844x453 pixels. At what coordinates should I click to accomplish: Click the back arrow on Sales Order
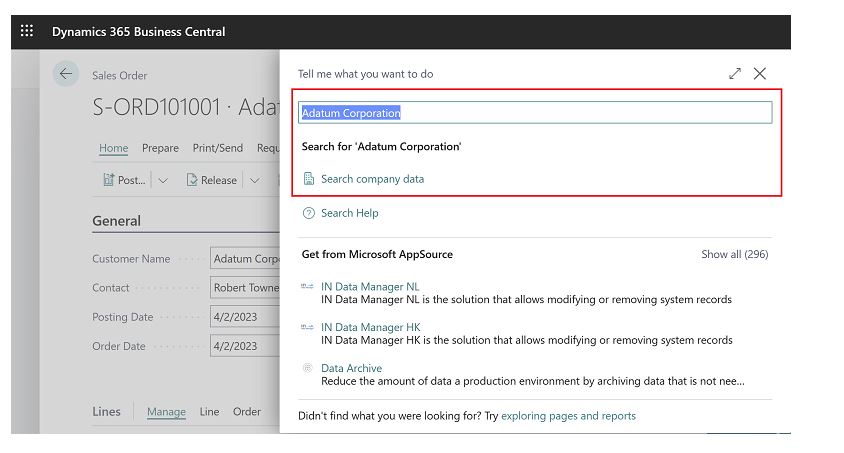tap(66, 74)
